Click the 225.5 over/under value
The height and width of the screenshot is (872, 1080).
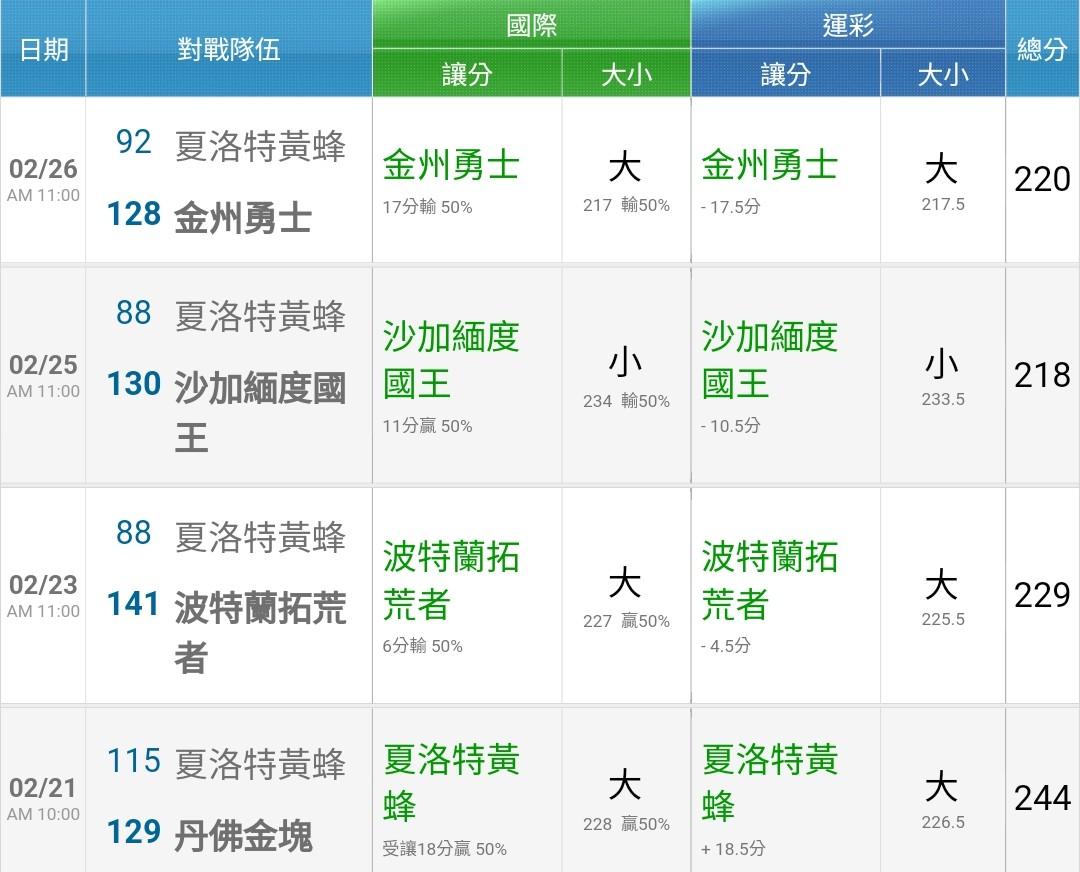pos(943,619)
